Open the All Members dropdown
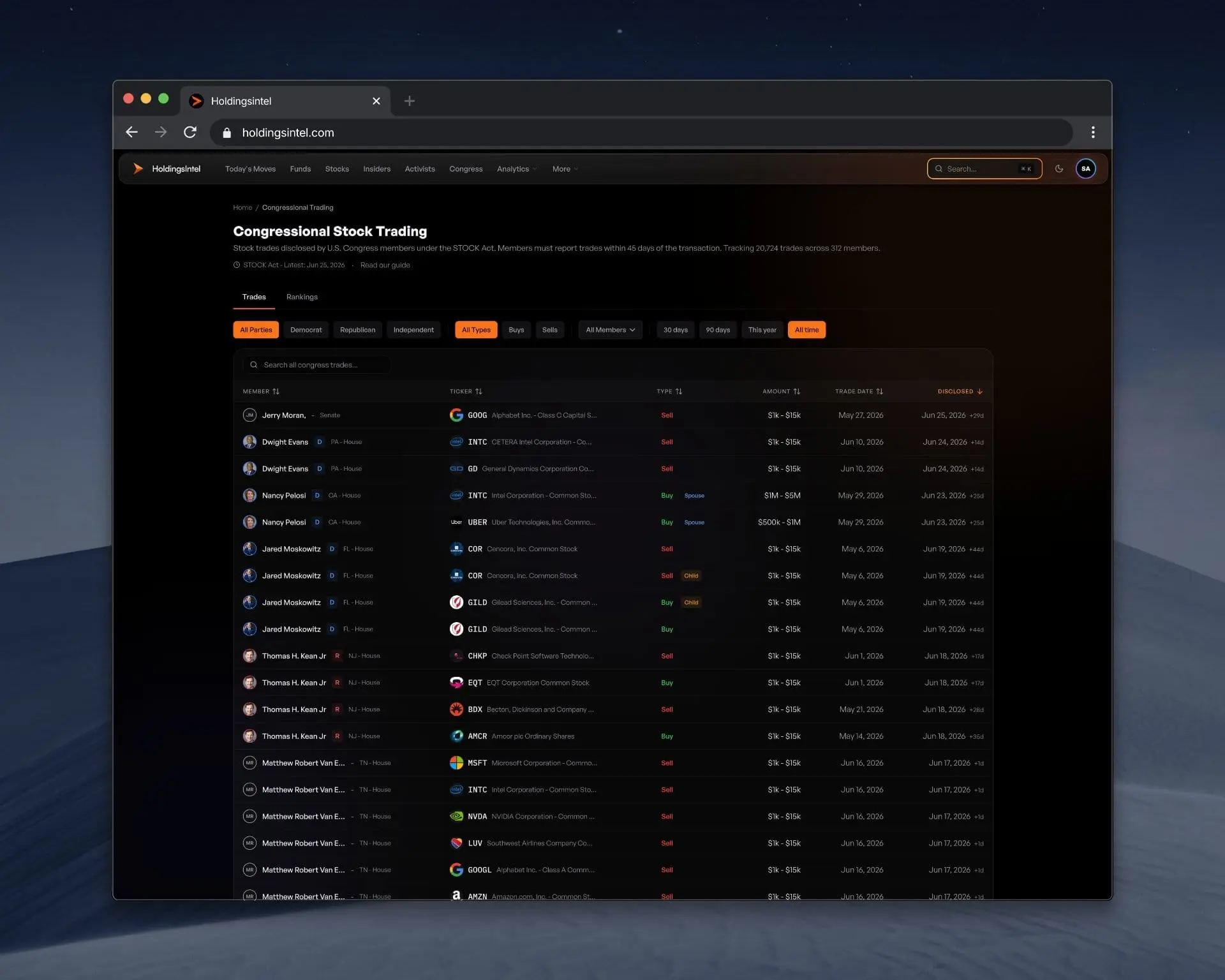The height and width of the screenshot is (980, 1225). pyautogui.click(x=610, y=330)
